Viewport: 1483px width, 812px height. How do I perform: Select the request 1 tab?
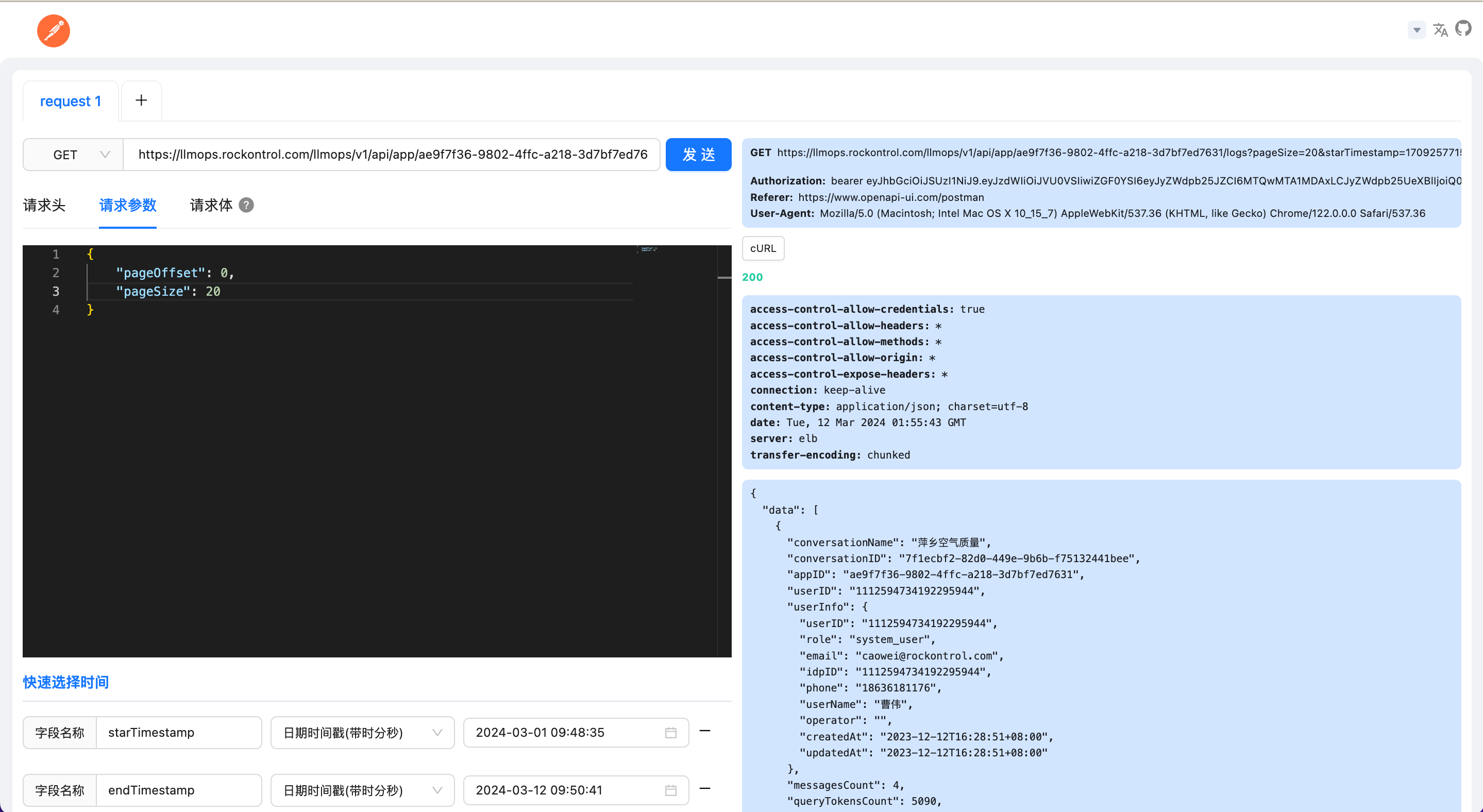click(70, 102)
